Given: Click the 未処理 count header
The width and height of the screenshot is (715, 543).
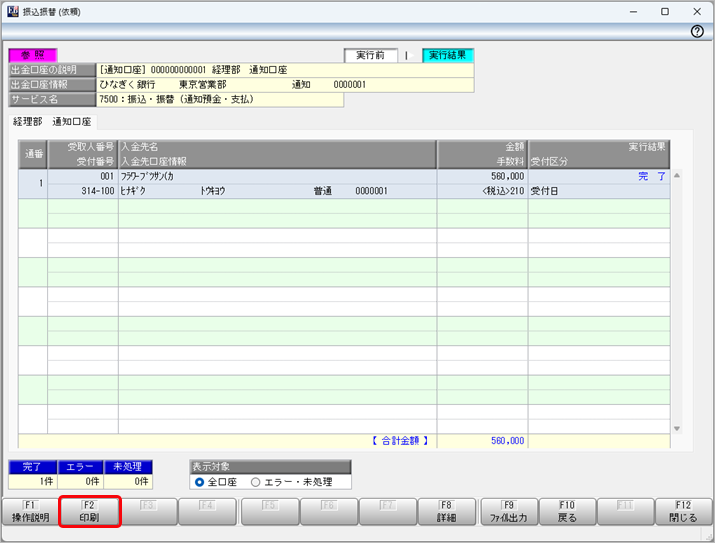Looking at the screenshot, I should 128,467.
